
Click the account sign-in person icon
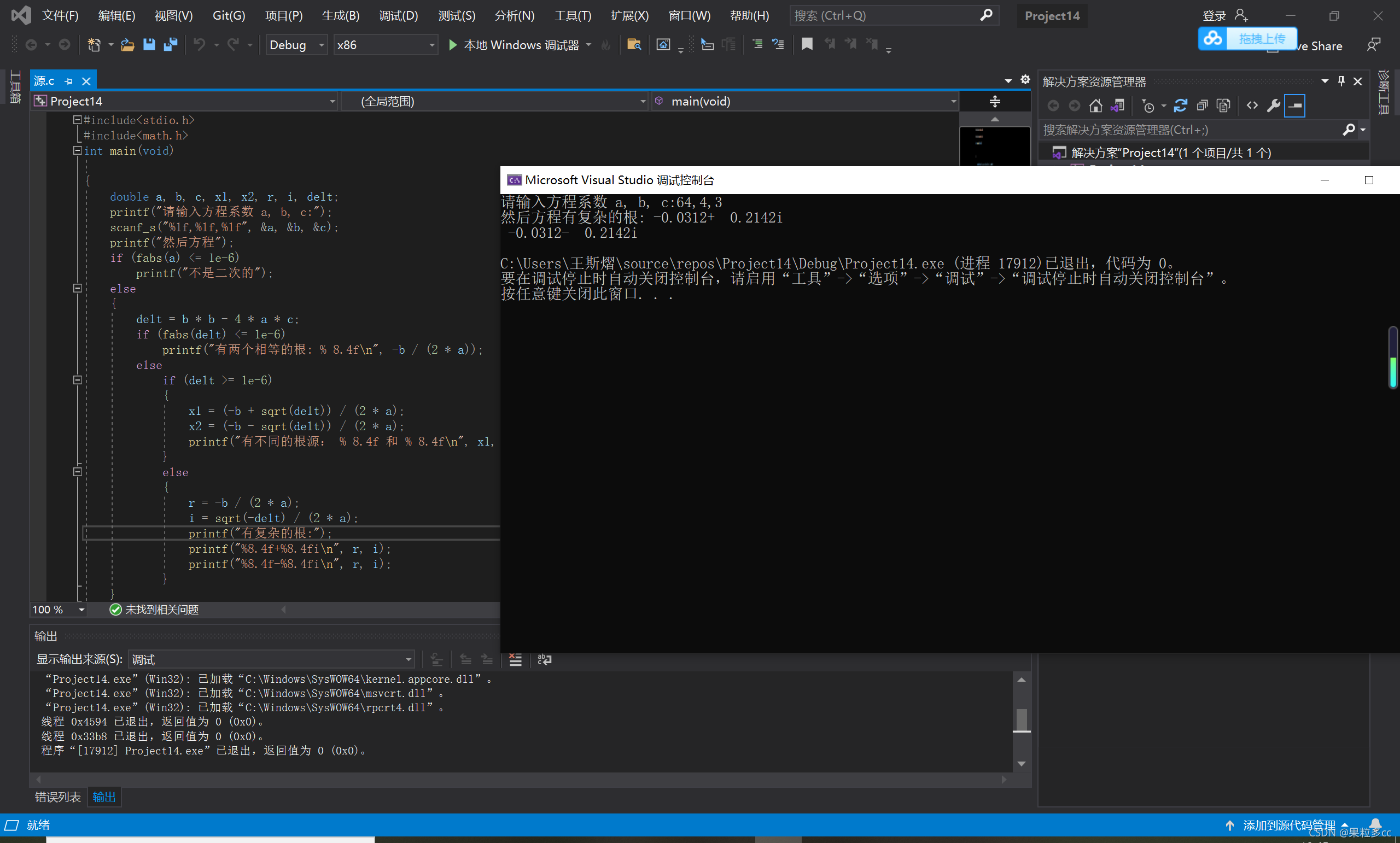(x=1241, y=15)
